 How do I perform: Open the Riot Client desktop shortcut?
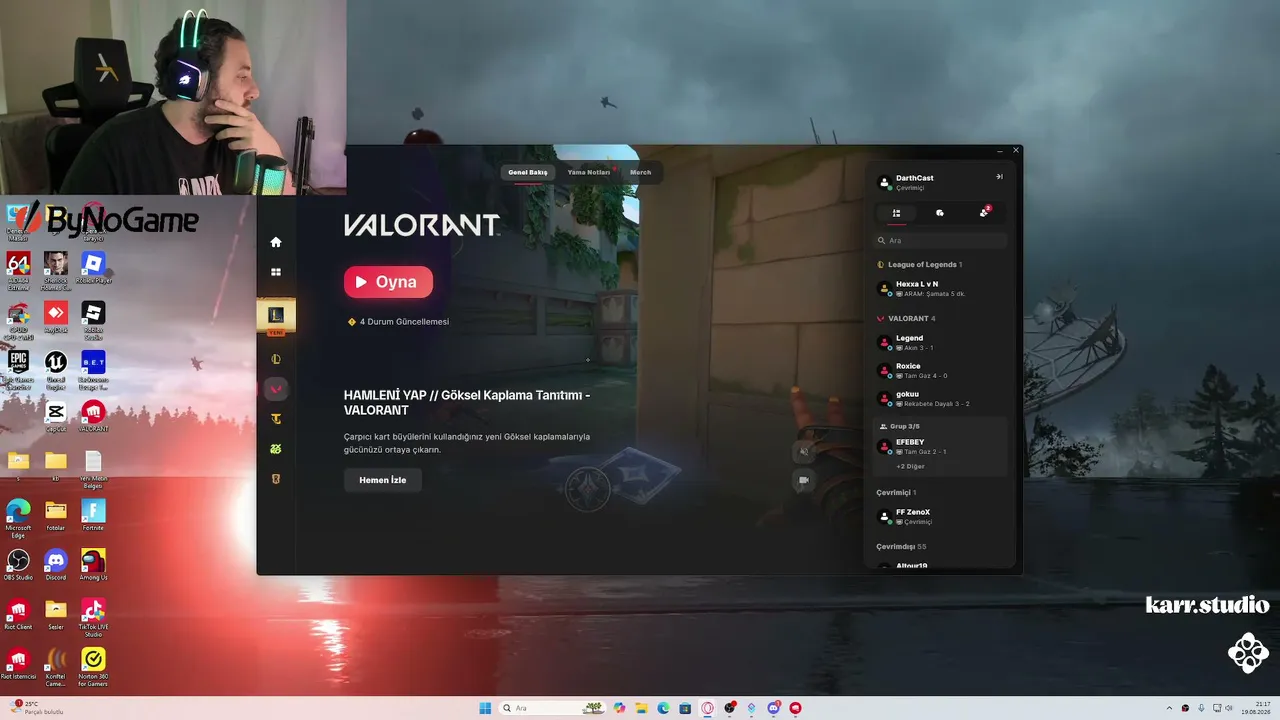pyautogui.click(x=18, y=614)
